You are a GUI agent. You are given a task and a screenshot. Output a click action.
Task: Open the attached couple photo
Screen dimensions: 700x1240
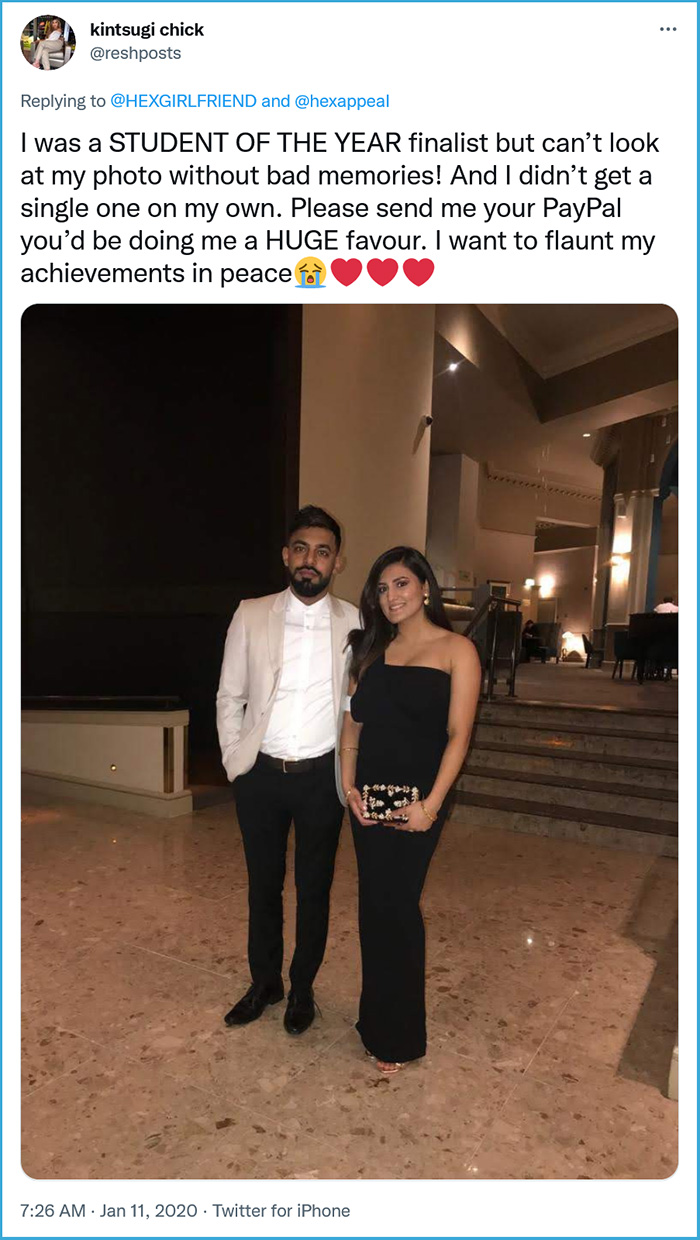[x=350, y=741]
